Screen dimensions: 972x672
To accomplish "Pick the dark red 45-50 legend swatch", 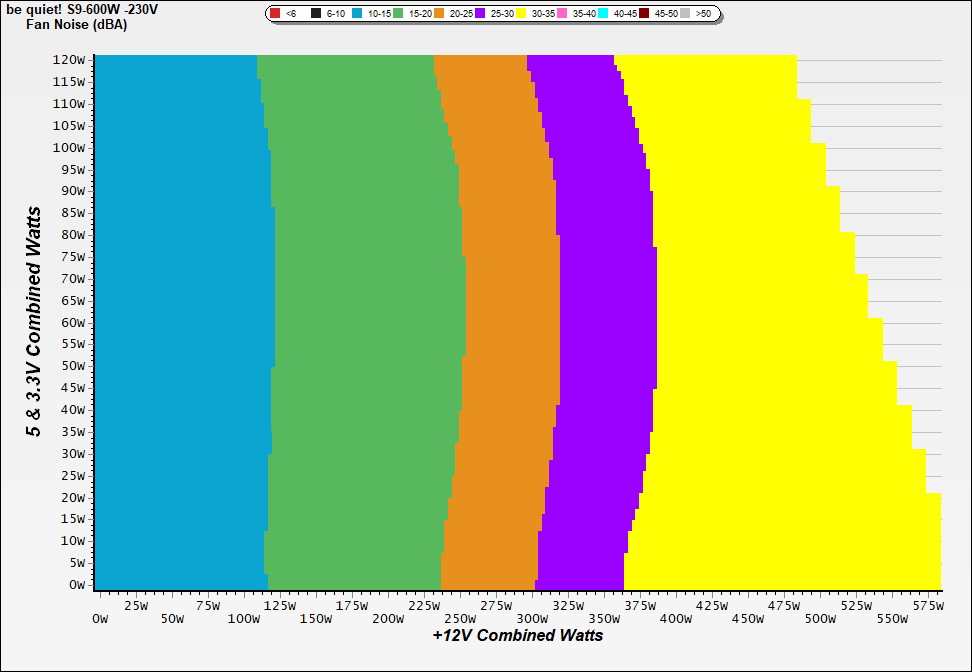I will pos(644,14).
